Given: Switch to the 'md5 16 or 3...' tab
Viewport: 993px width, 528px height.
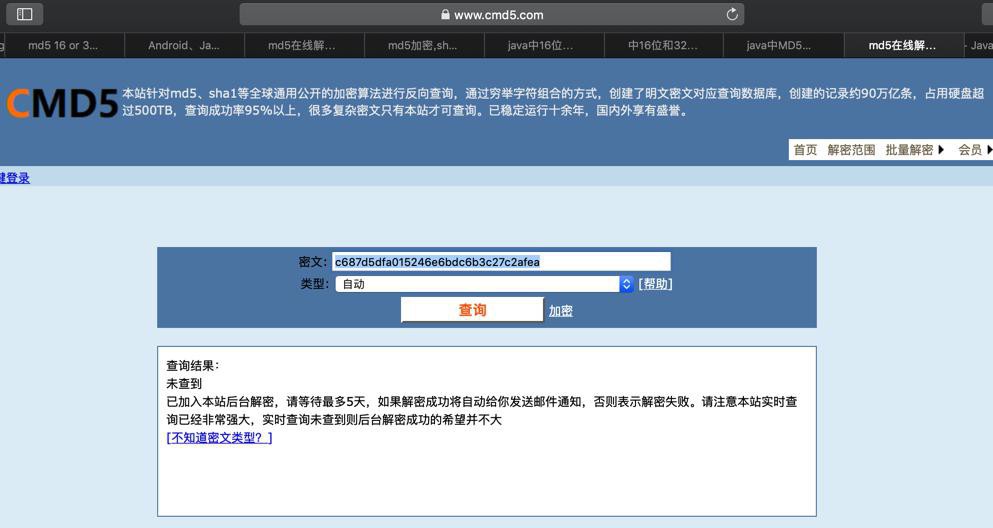Looking at the screenshot, I should pyautogui.click(x=63, y=46).
